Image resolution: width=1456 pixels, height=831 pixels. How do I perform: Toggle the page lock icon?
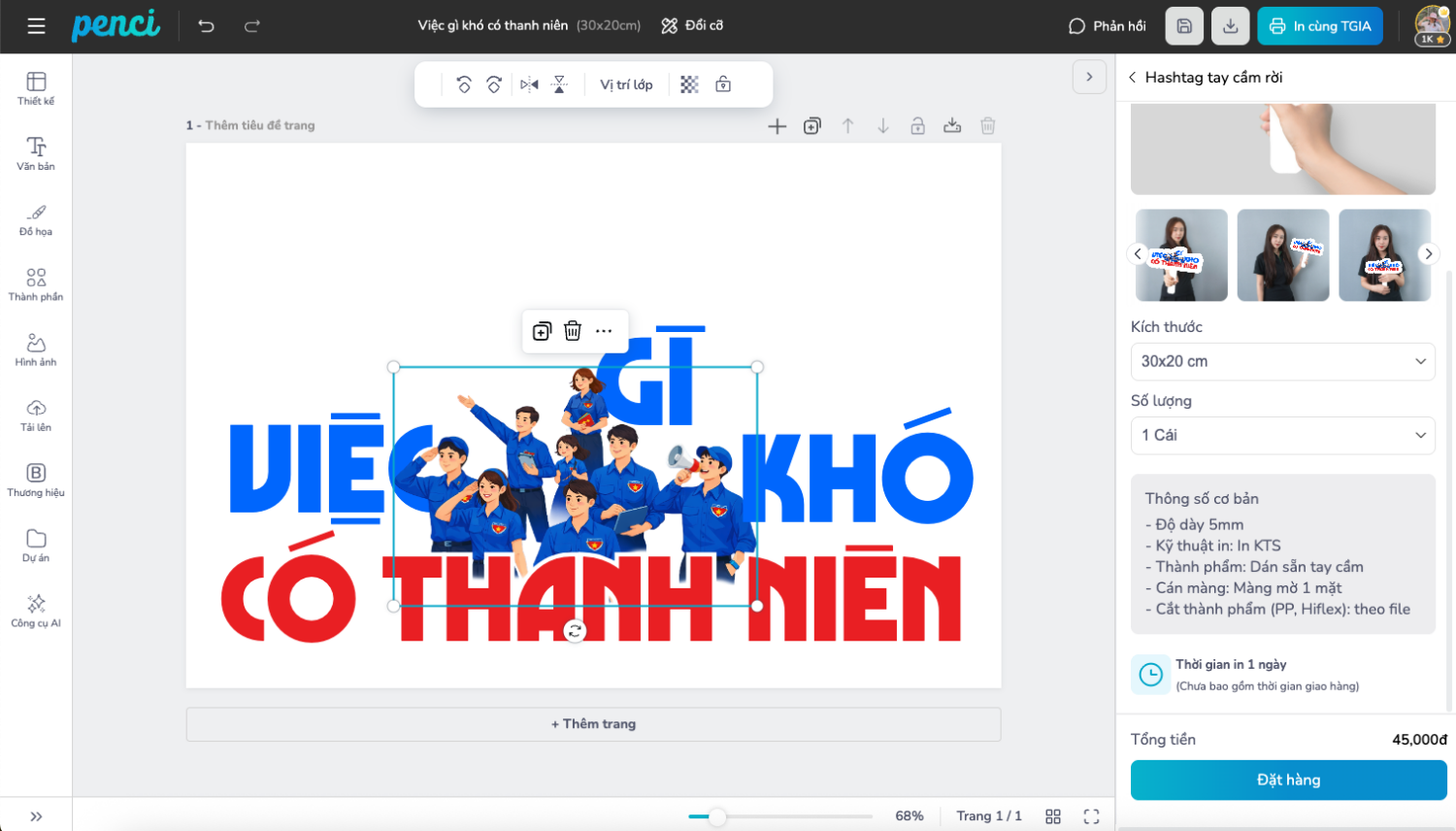click(917, 126)
